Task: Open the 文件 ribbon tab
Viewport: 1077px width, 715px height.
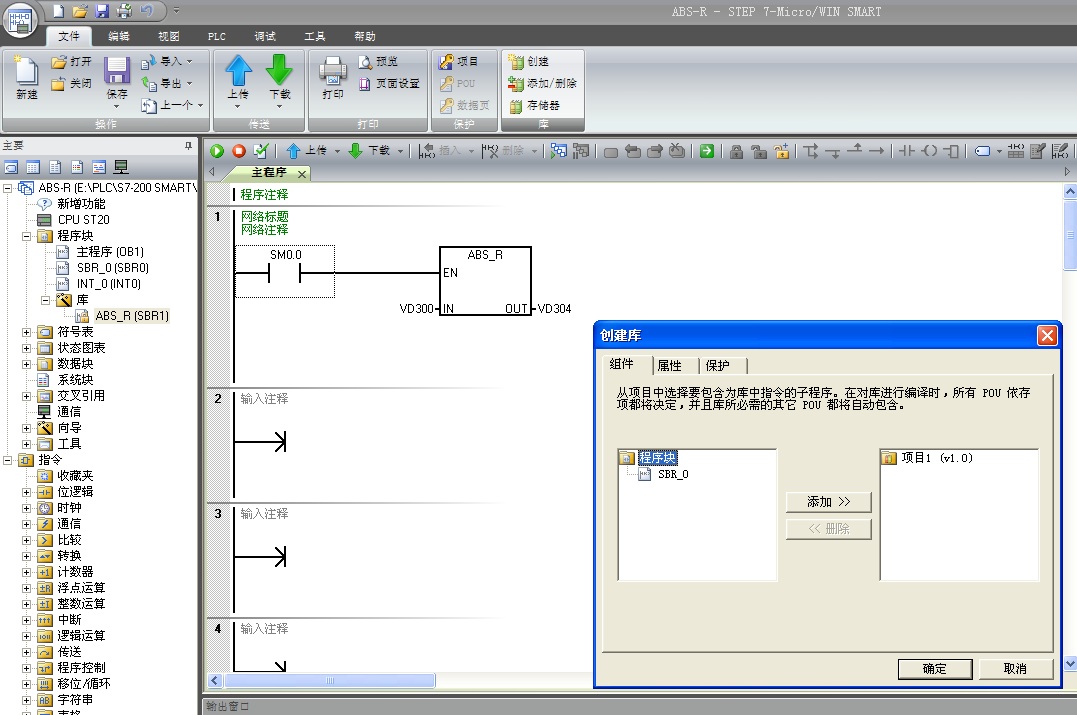Action: coord(69,36)
